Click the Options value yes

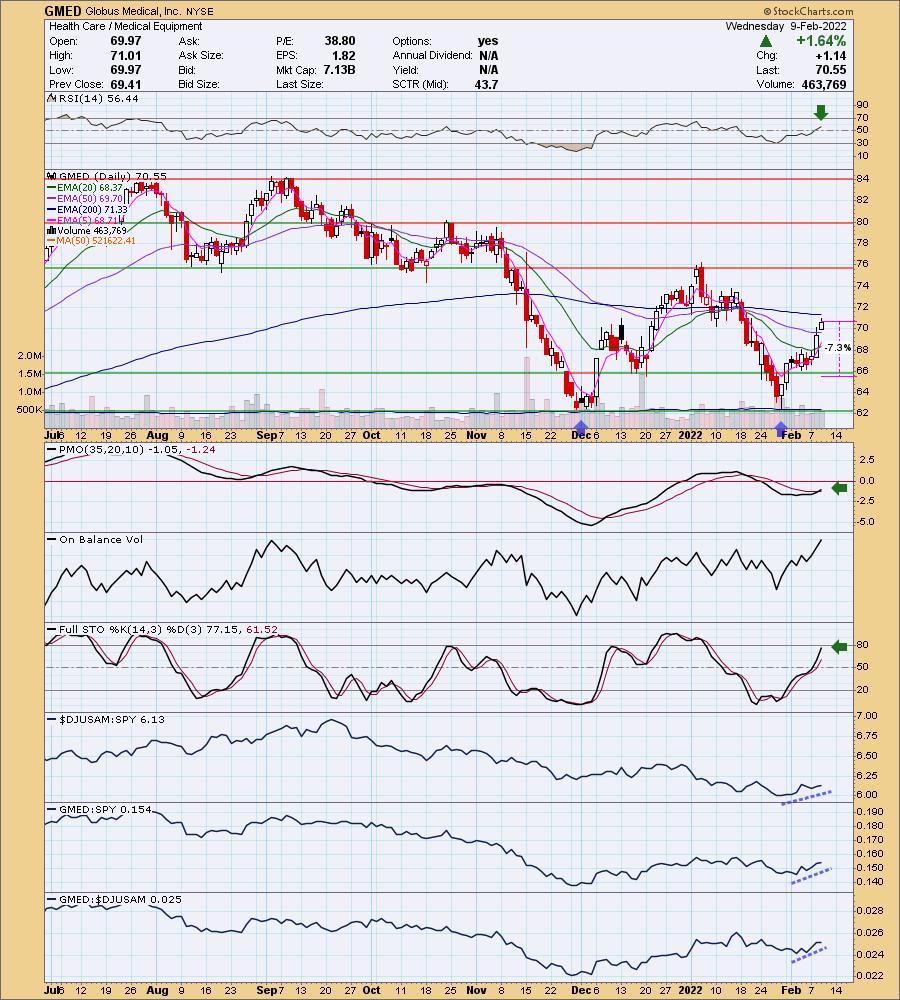[488, 41]
